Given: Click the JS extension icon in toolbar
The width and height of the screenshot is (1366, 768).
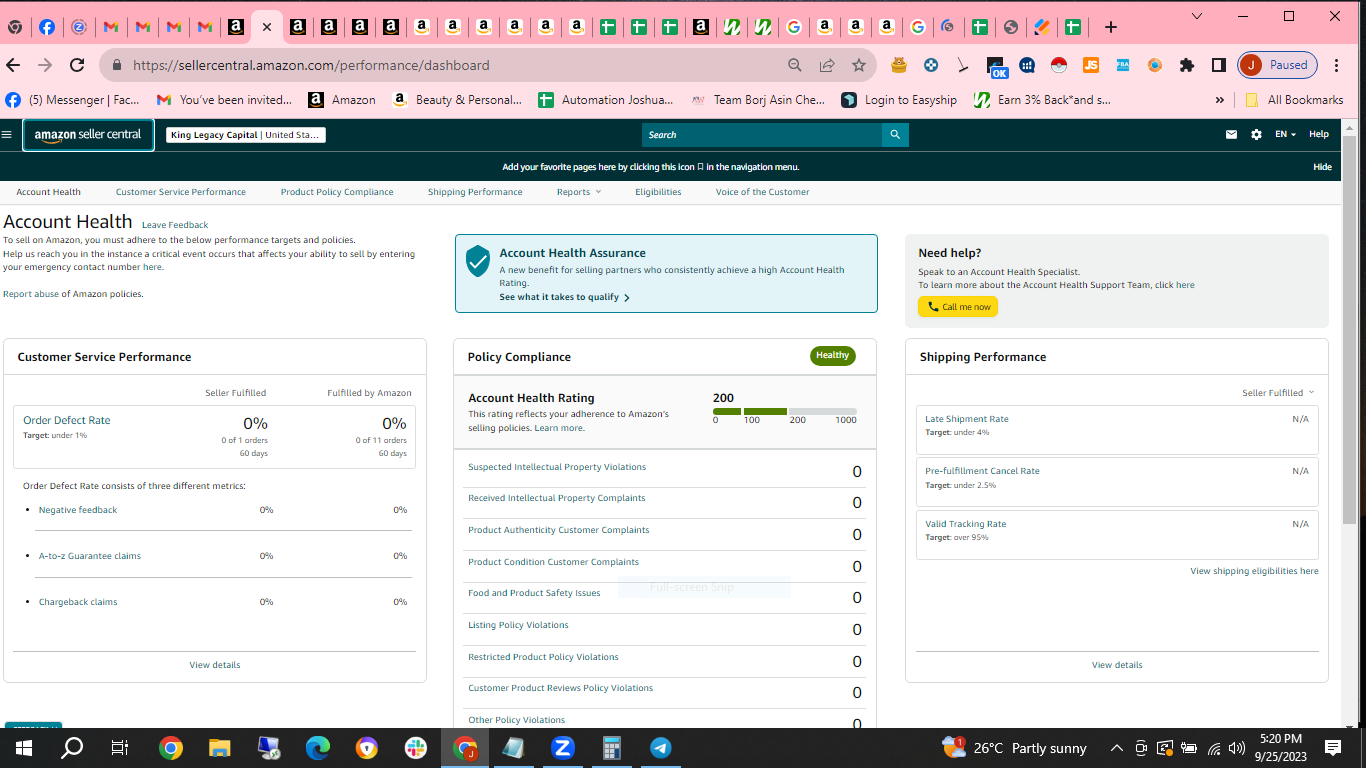Looking at the screenshot, I should point(1091,65).
